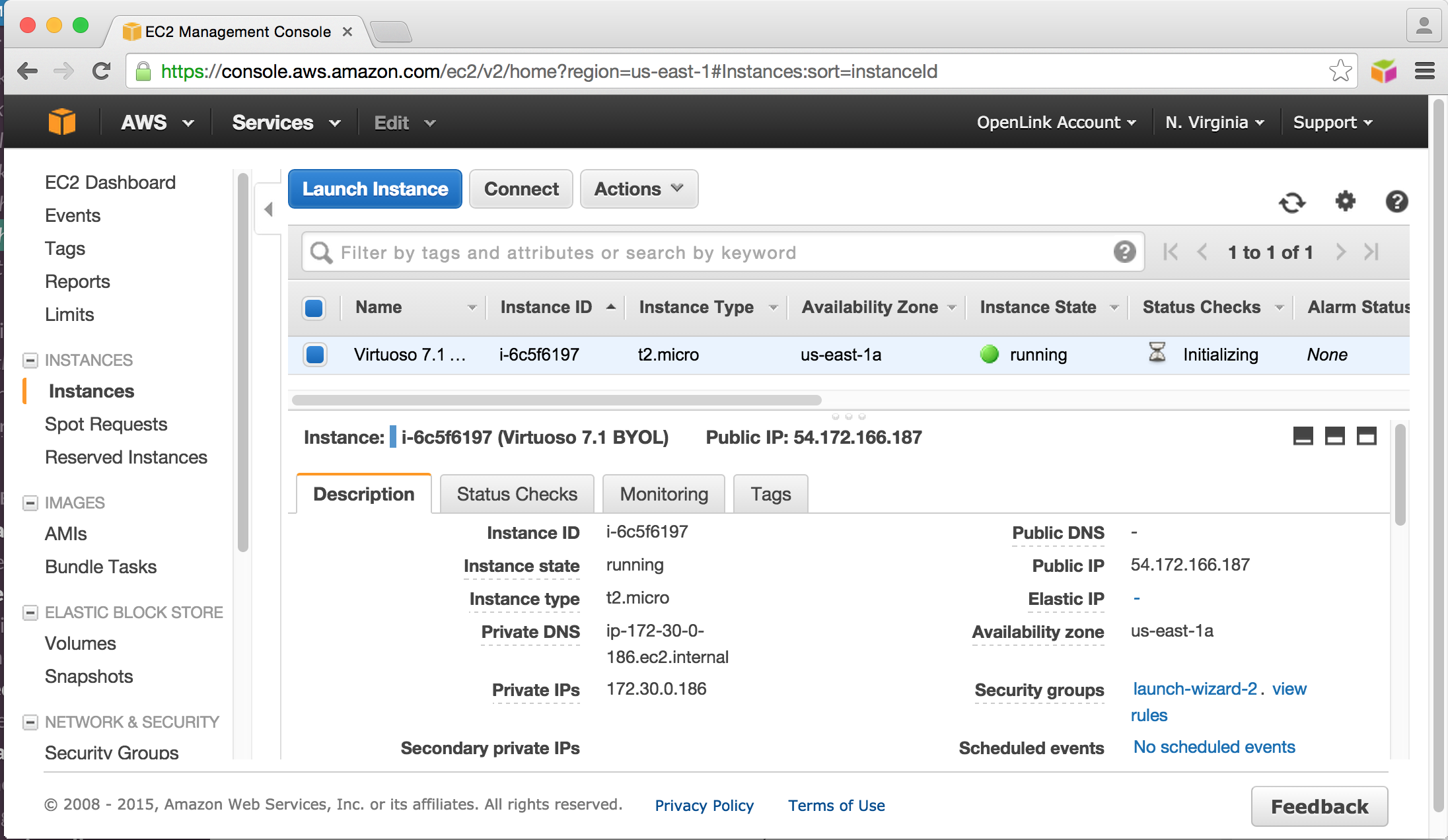Collapse the INSTANCES section in the sidebar
The height and width of the screenshot is (840, 1448).
click(30, 360)
